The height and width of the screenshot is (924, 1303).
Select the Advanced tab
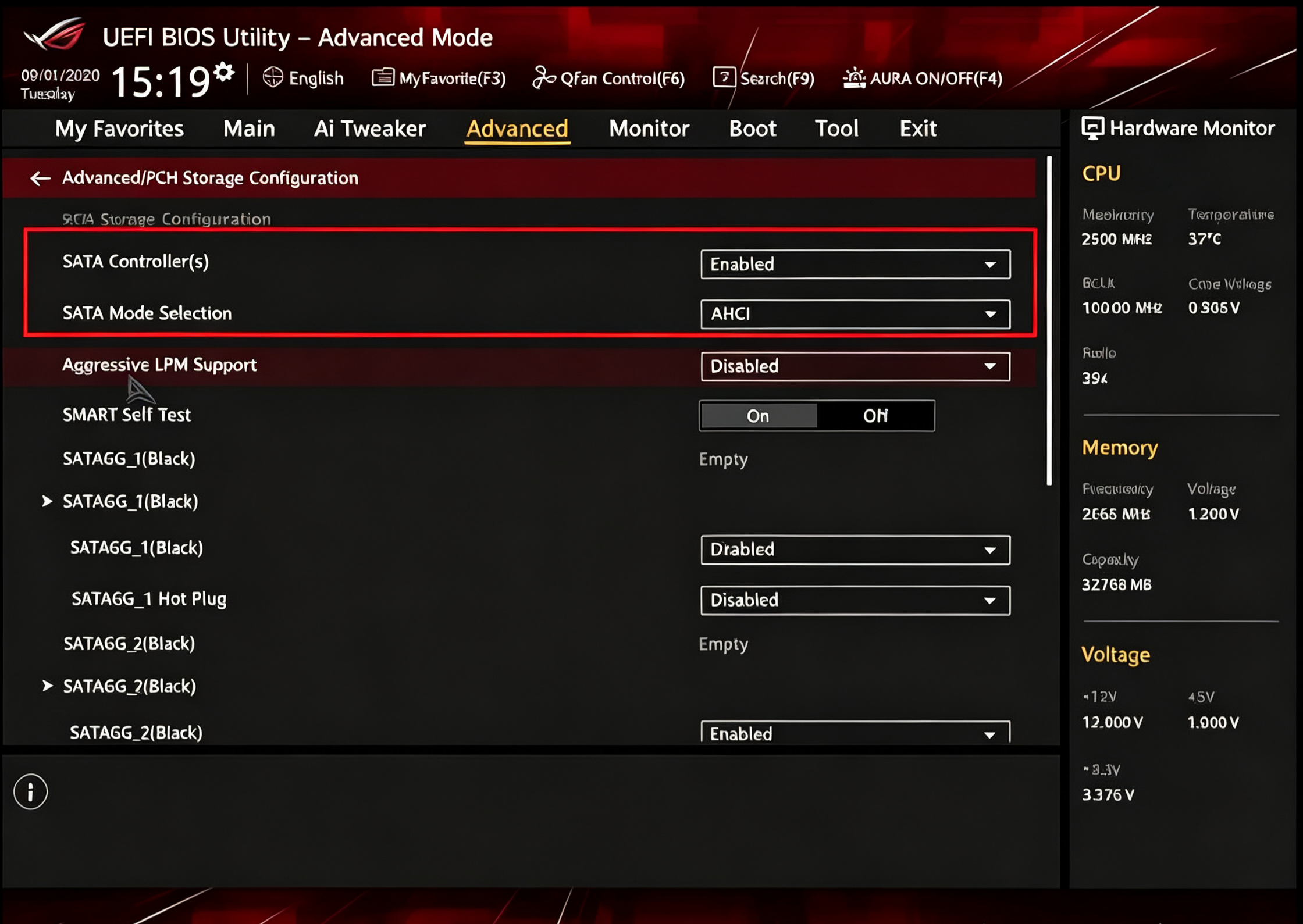[517, 129]
